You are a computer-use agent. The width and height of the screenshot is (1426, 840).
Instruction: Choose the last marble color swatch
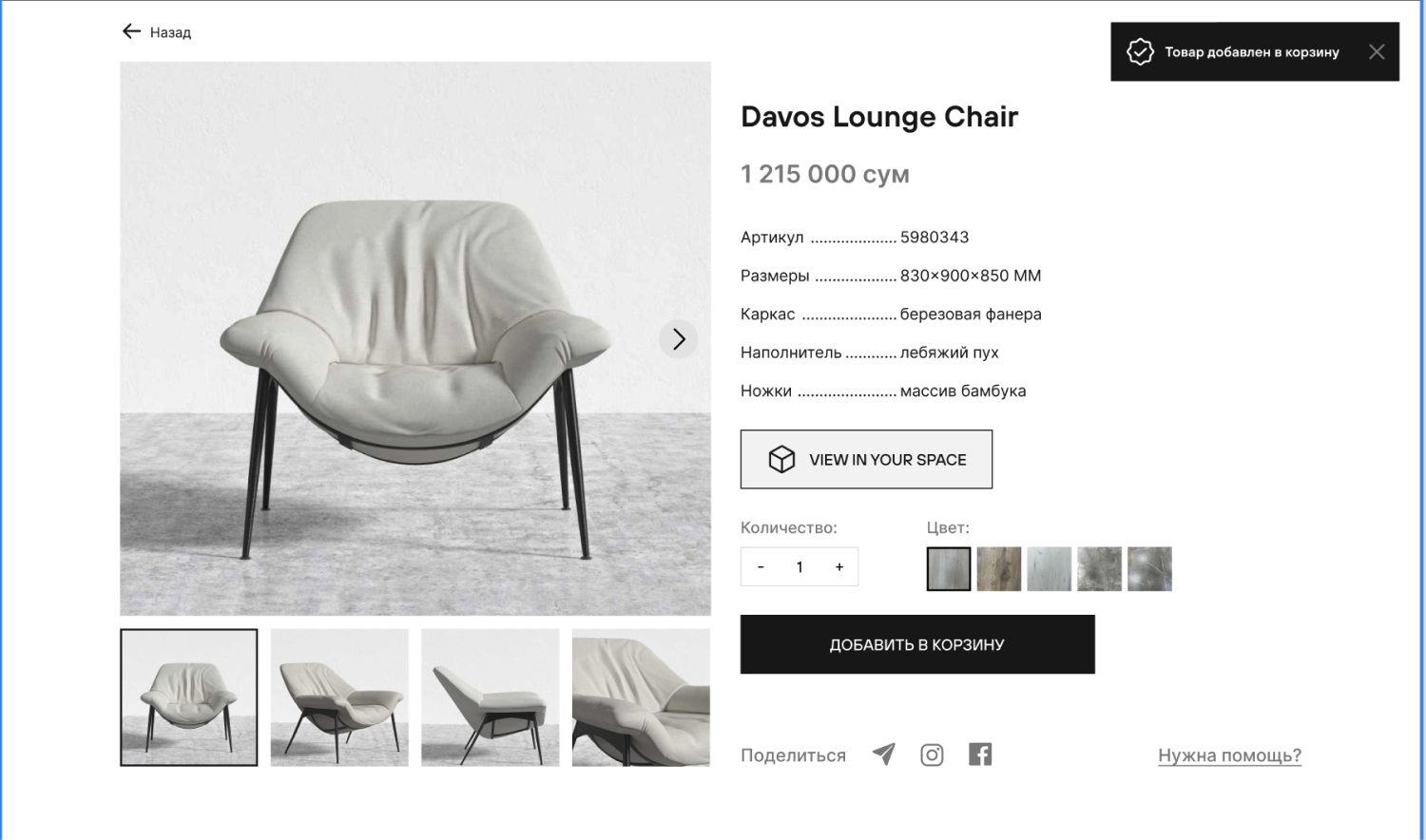(x=1150, y=568)
